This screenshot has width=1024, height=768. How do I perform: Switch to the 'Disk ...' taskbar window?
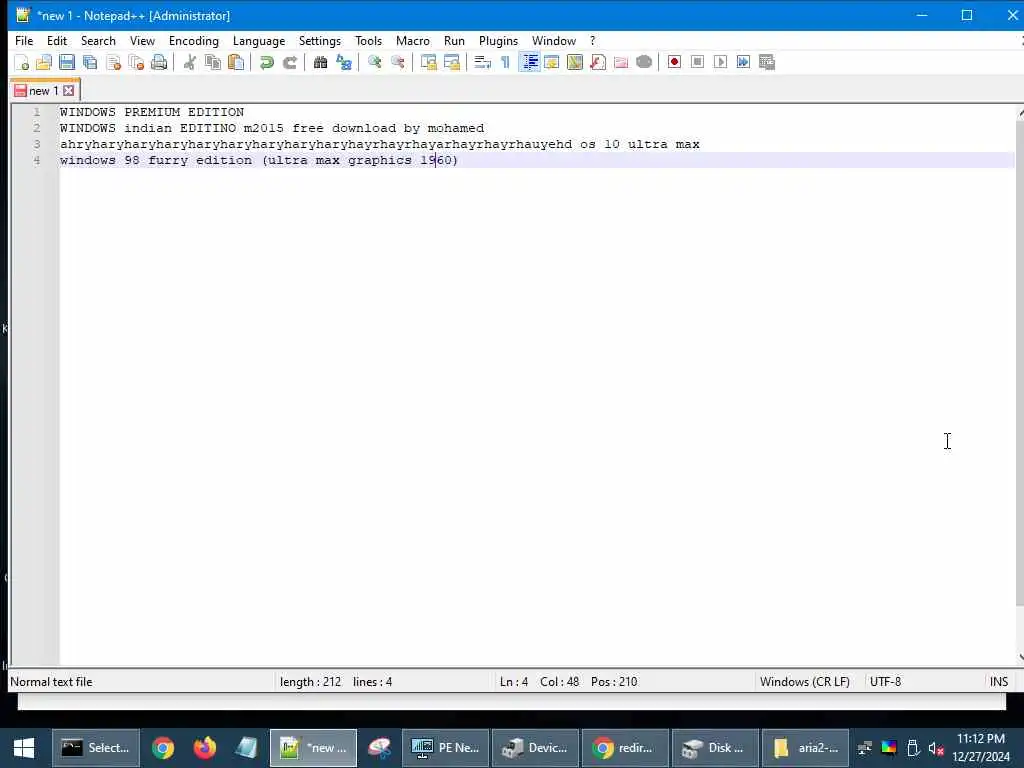tap(715, 748)
